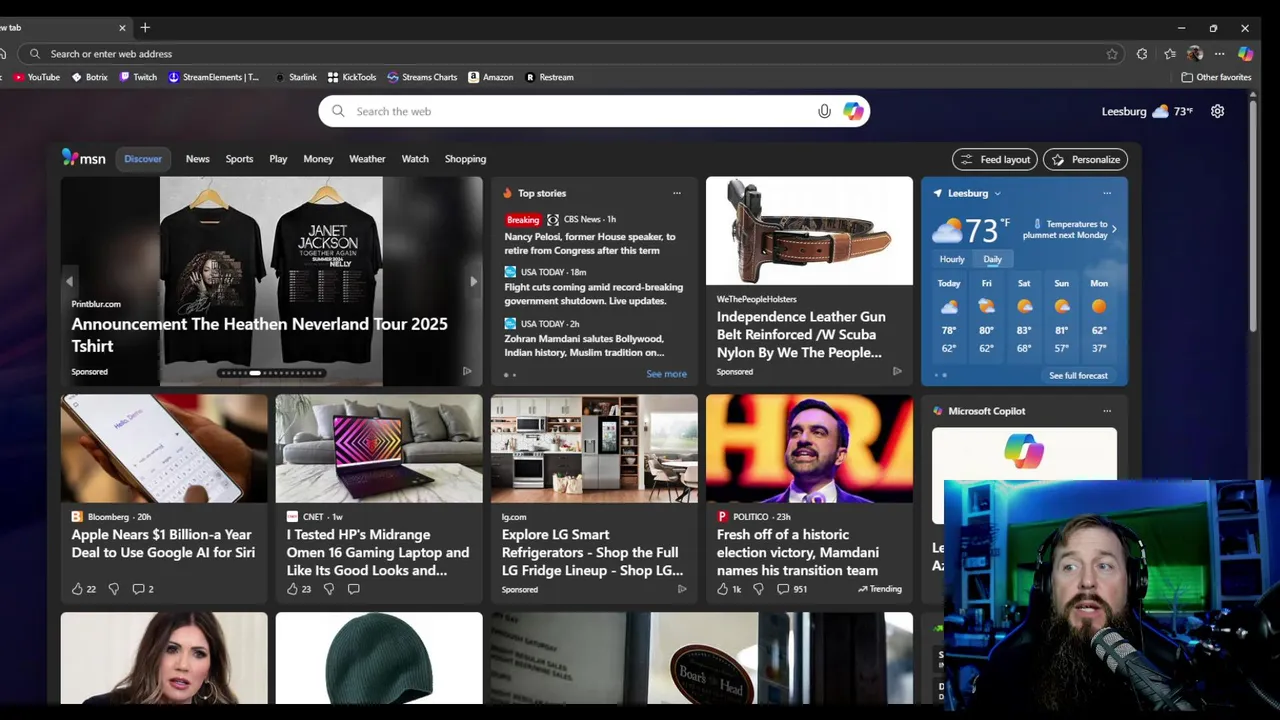Viewport: 1280px width, 720px height.
Task: Click the voice search microphone icon
Action: click(x=824, y=111)
